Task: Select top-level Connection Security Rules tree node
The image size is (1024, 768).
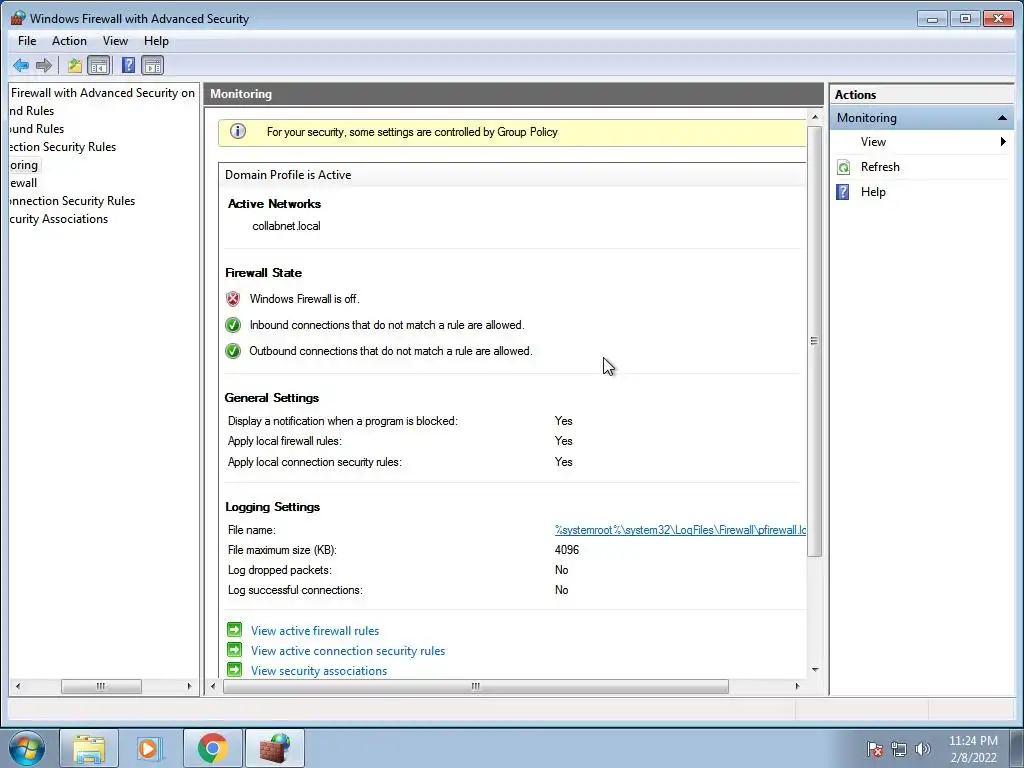Action: pos(63,147)
